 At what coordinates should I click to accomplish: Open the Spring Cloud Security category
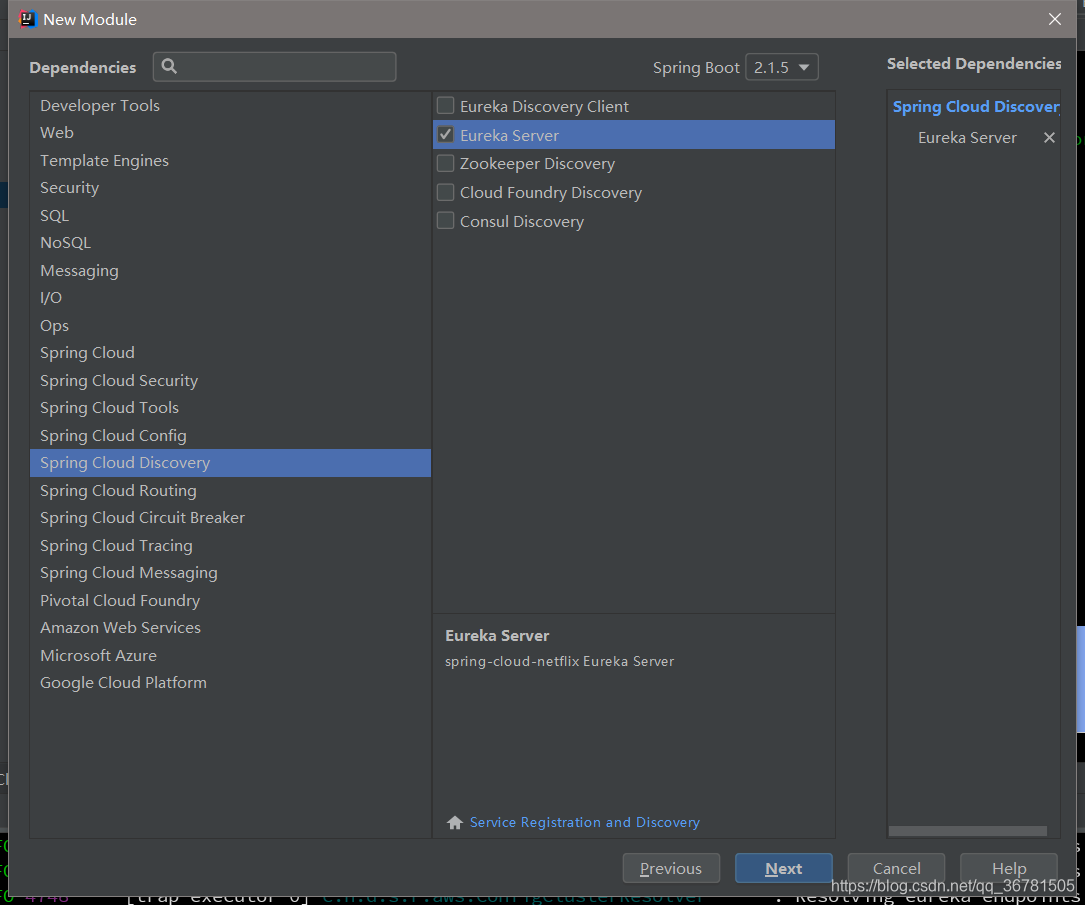click(x=230, y=381)
